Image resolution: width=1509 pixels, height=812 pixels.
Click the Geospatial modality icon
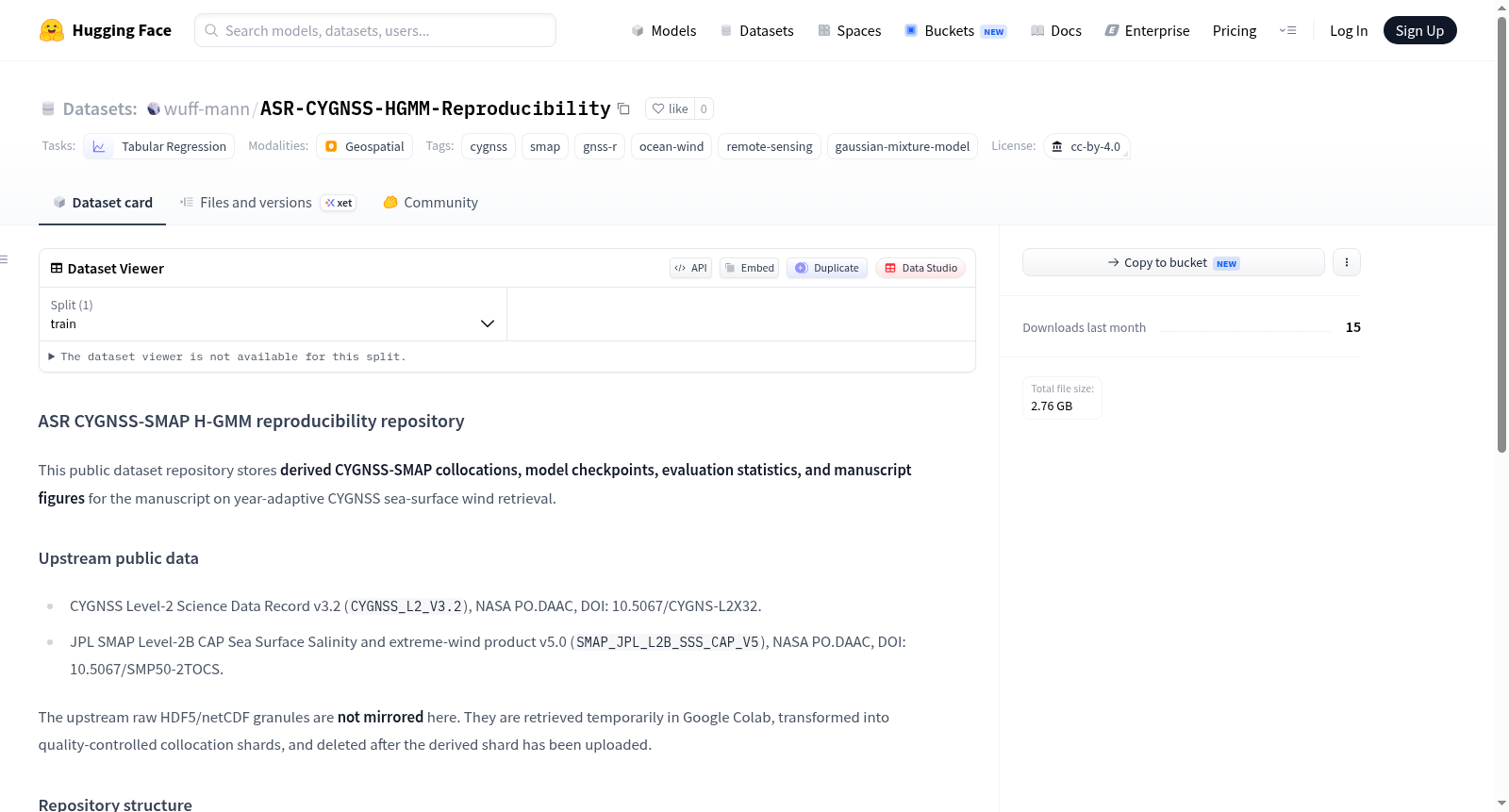[331, 146]
